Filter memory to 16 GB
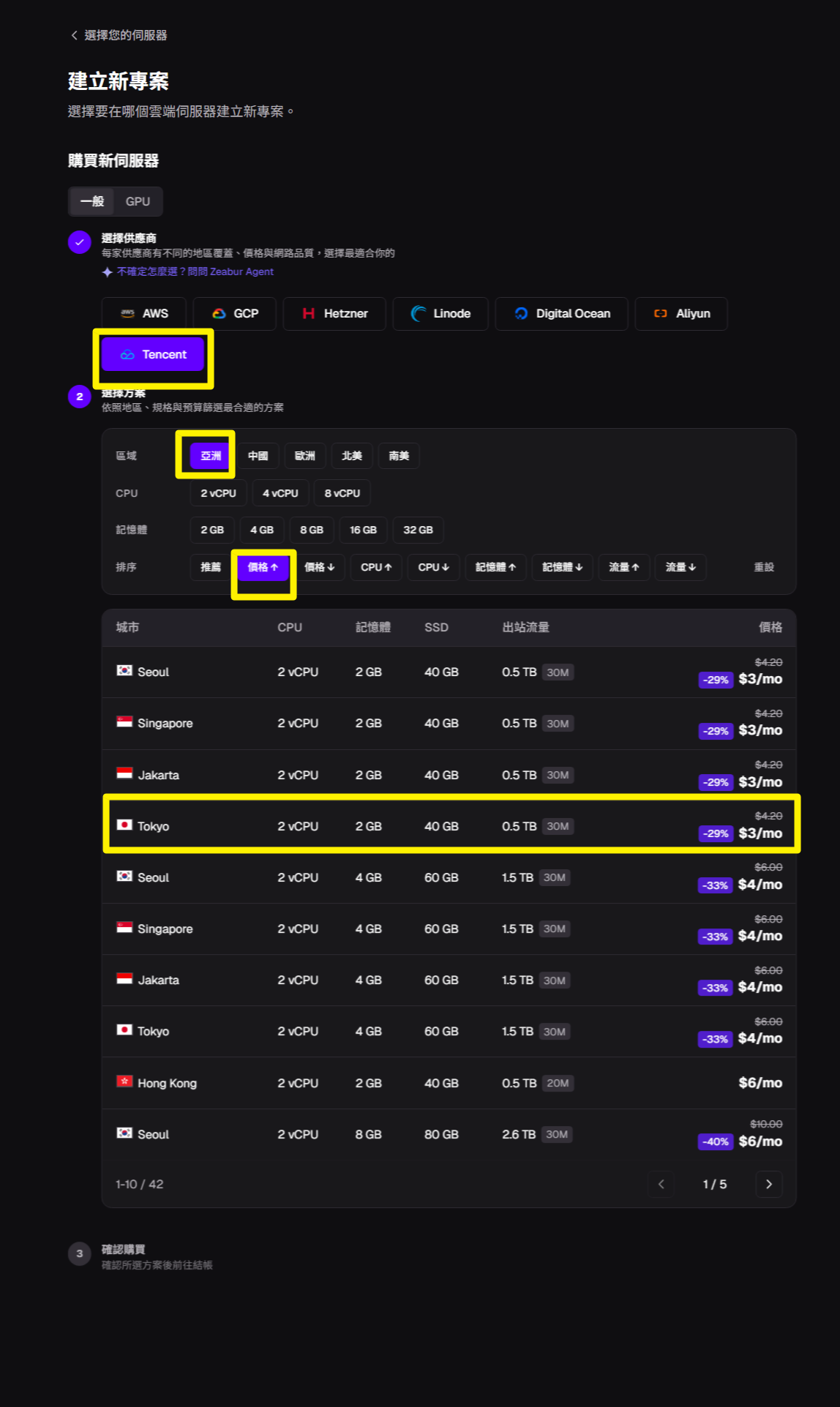 (x=363, y=530)
